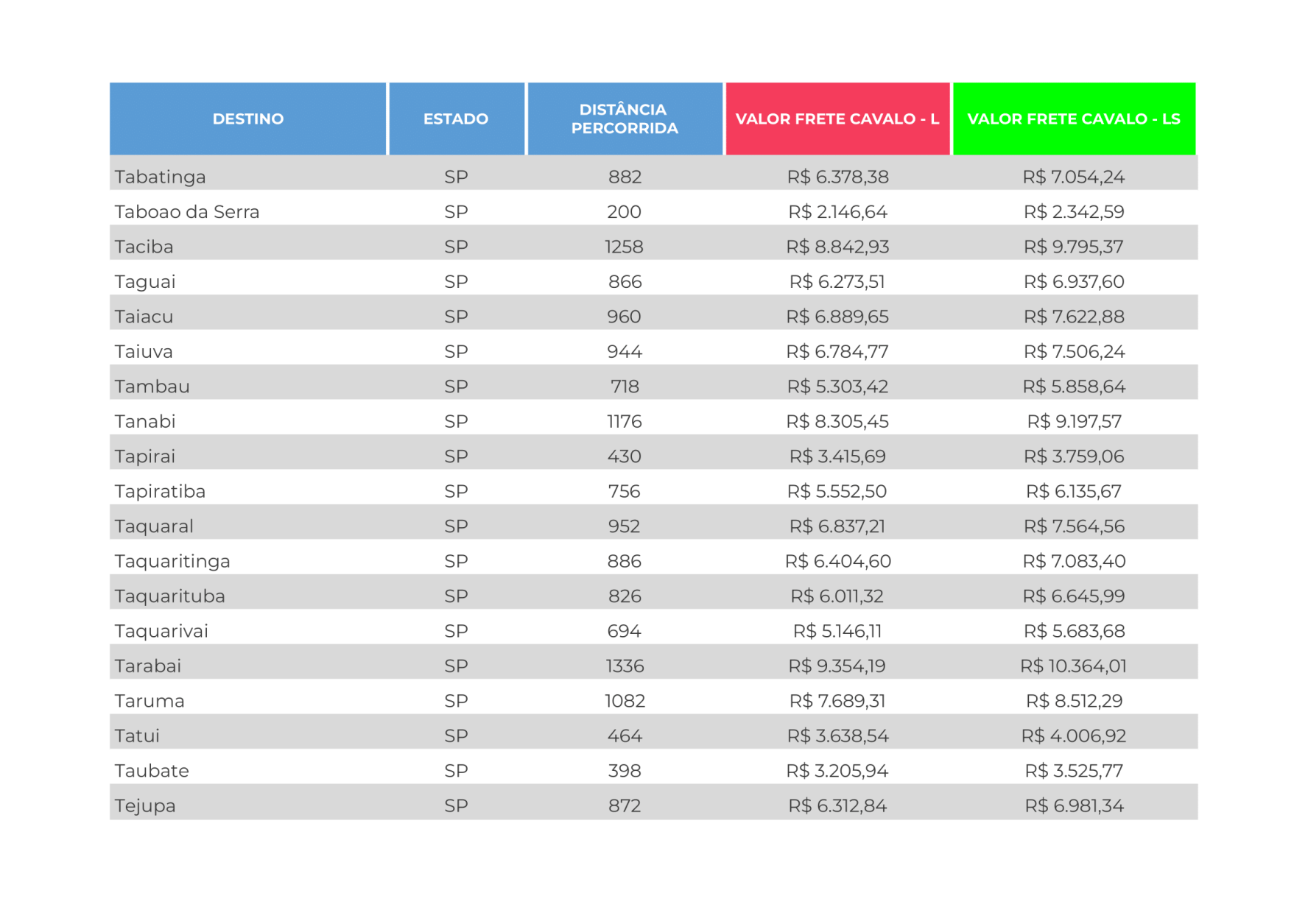Select the Taruma distance value 1082
The width and height of the screenshot is (1308, 924).
[x=625, y=701]
